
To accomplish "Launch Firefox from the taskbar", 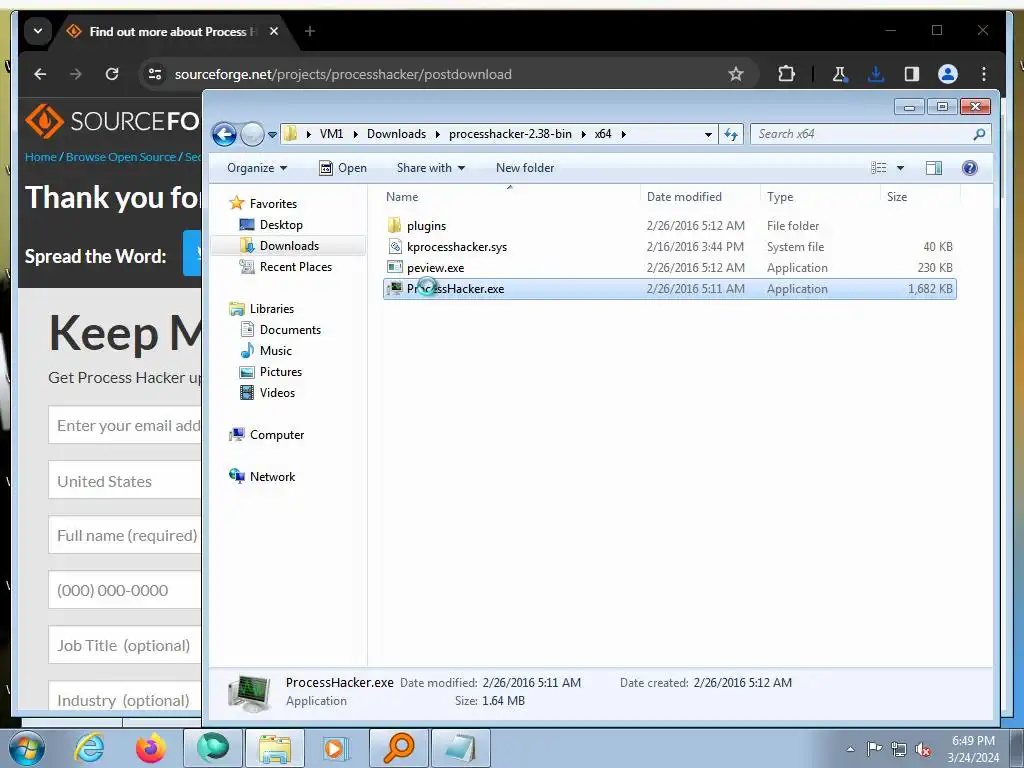I will pos(151,748).
